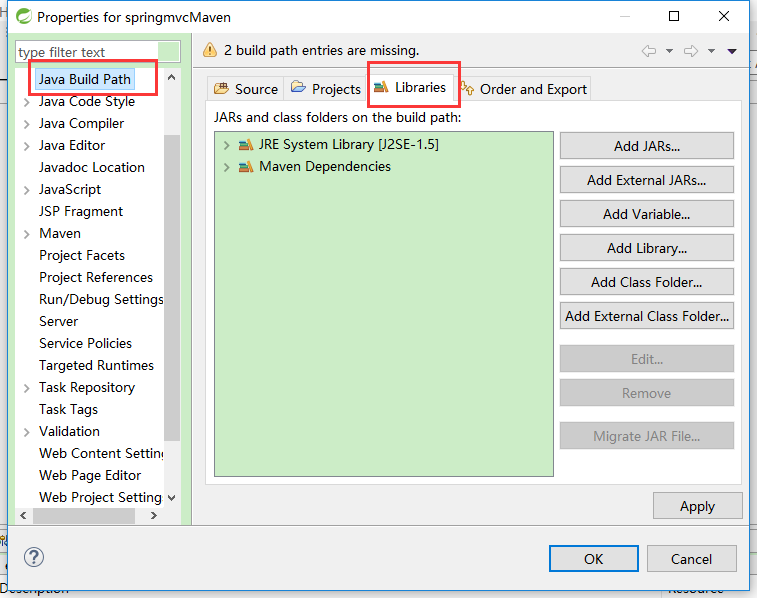The image size is (757, 598).
Task: Click the warning icon beside missing entries message
Action: 210,50
